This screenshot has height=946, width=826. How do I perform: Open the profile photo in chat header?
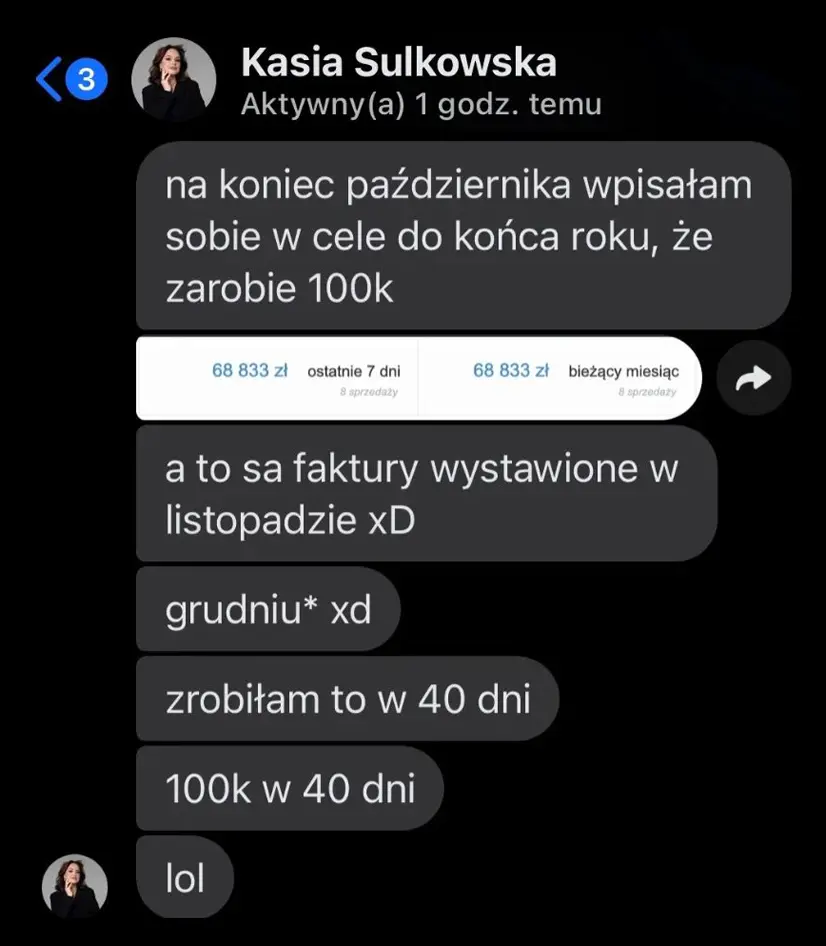(174, 80)
